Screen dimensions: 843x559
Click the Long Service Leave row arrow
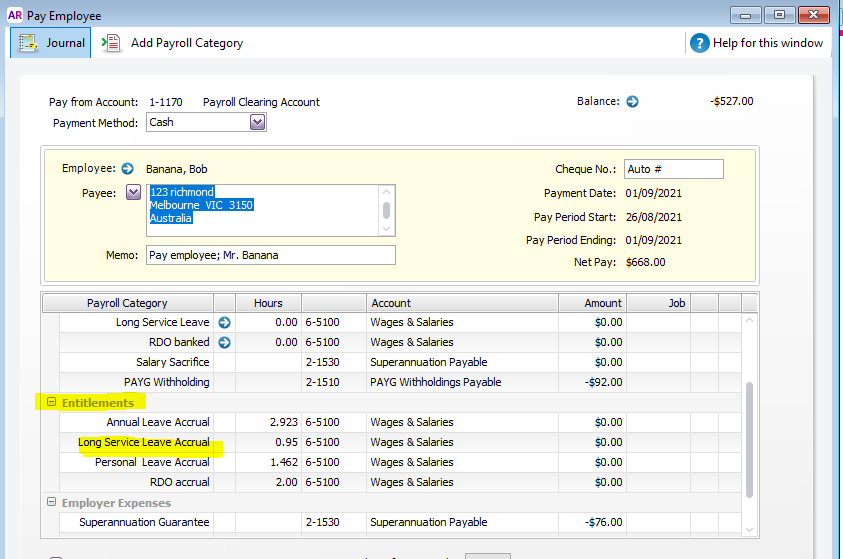click(x=224, y=323)
